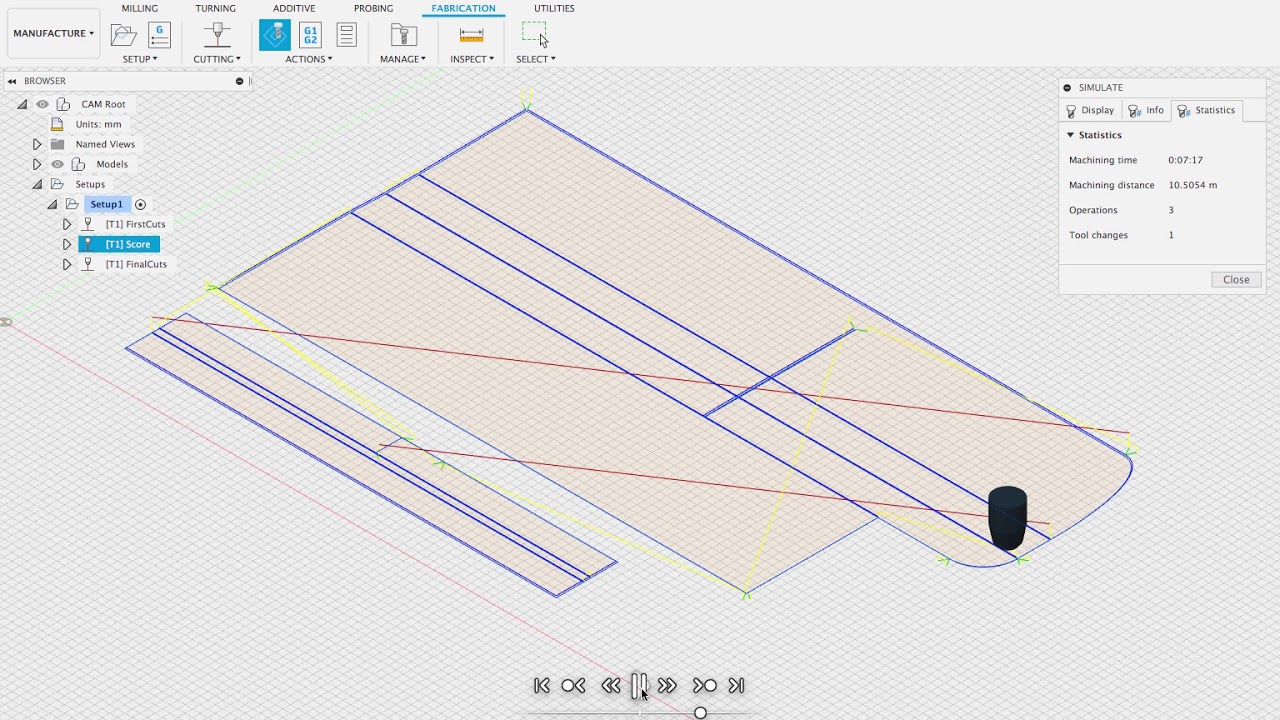
Task: Click the Simulate action icon
Action: click(275, 35)
